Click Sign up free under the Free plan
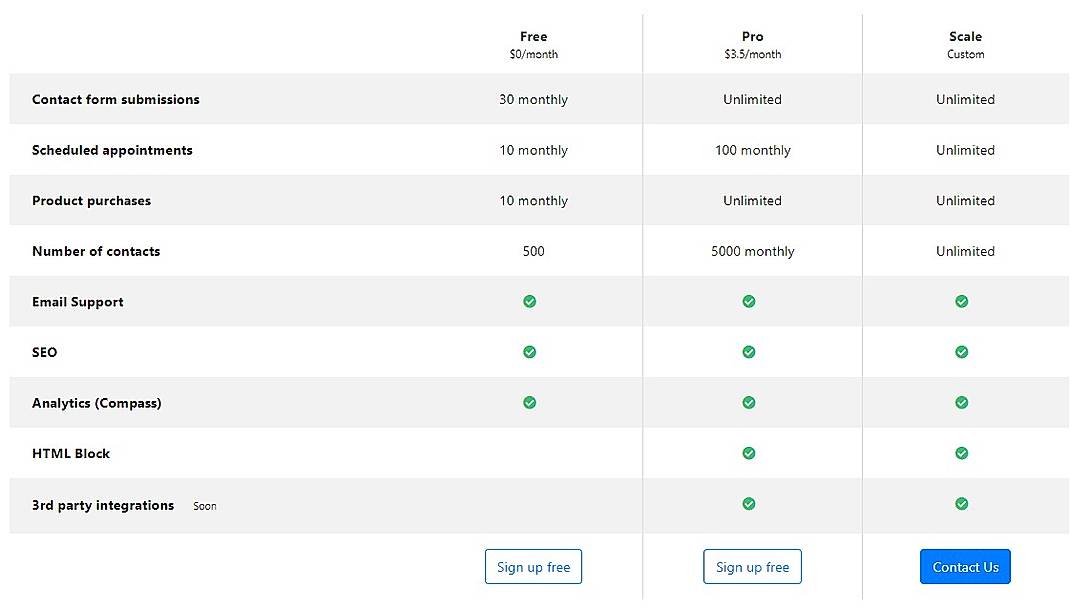Viewport: 1070px width, 609px height. 533,566
